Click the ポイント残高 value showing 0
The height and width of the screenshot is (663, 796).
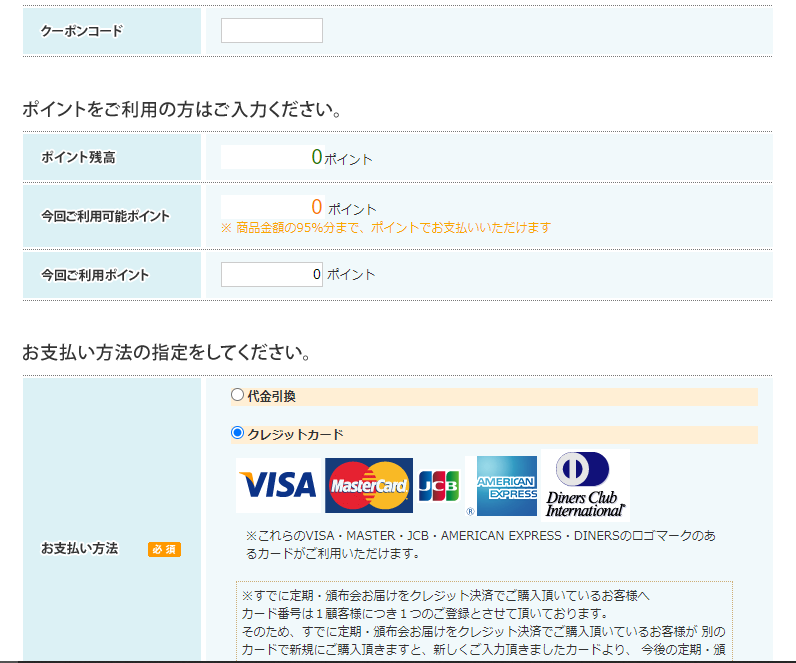[316, 157]
